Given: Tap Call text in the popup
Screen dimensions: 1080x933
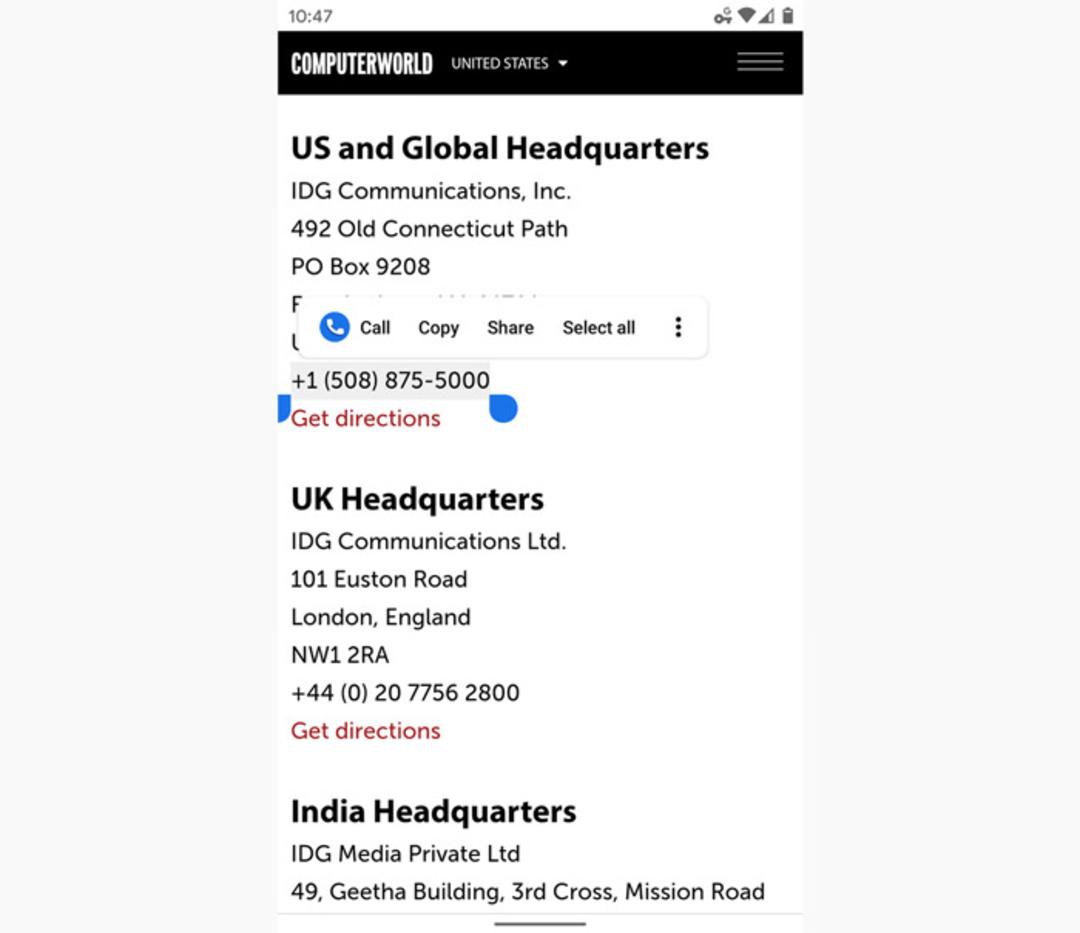Looking at the screenshot, I should pyautogui.click(x=375, y=328).
